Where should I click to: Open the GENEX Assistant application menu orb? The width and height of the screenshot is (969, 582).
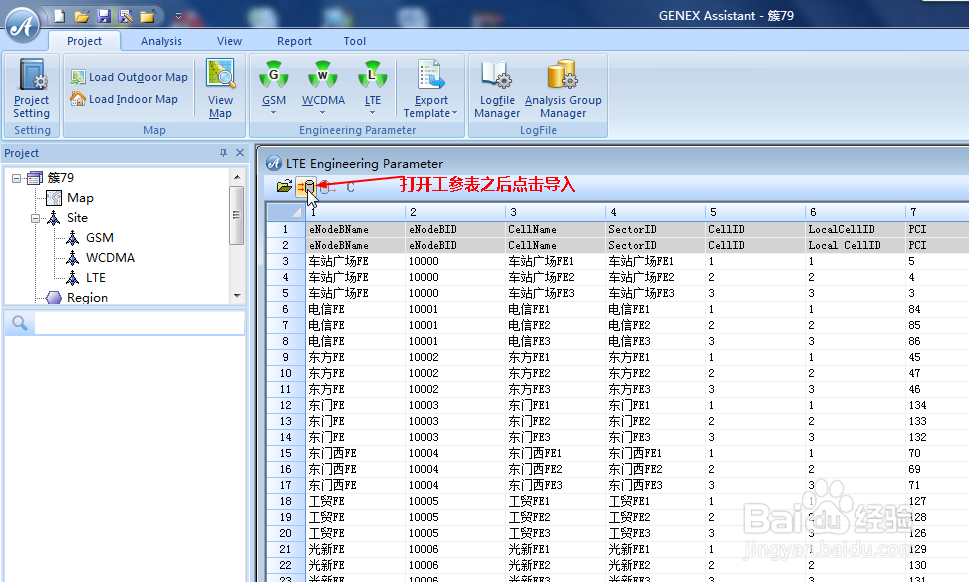[23, 25]
